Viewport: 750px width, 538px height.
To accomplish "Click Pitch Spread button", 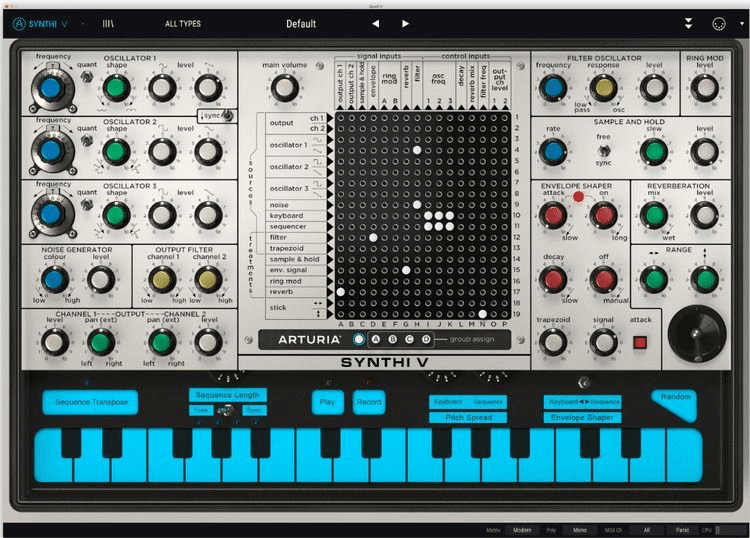I will 468,417.
